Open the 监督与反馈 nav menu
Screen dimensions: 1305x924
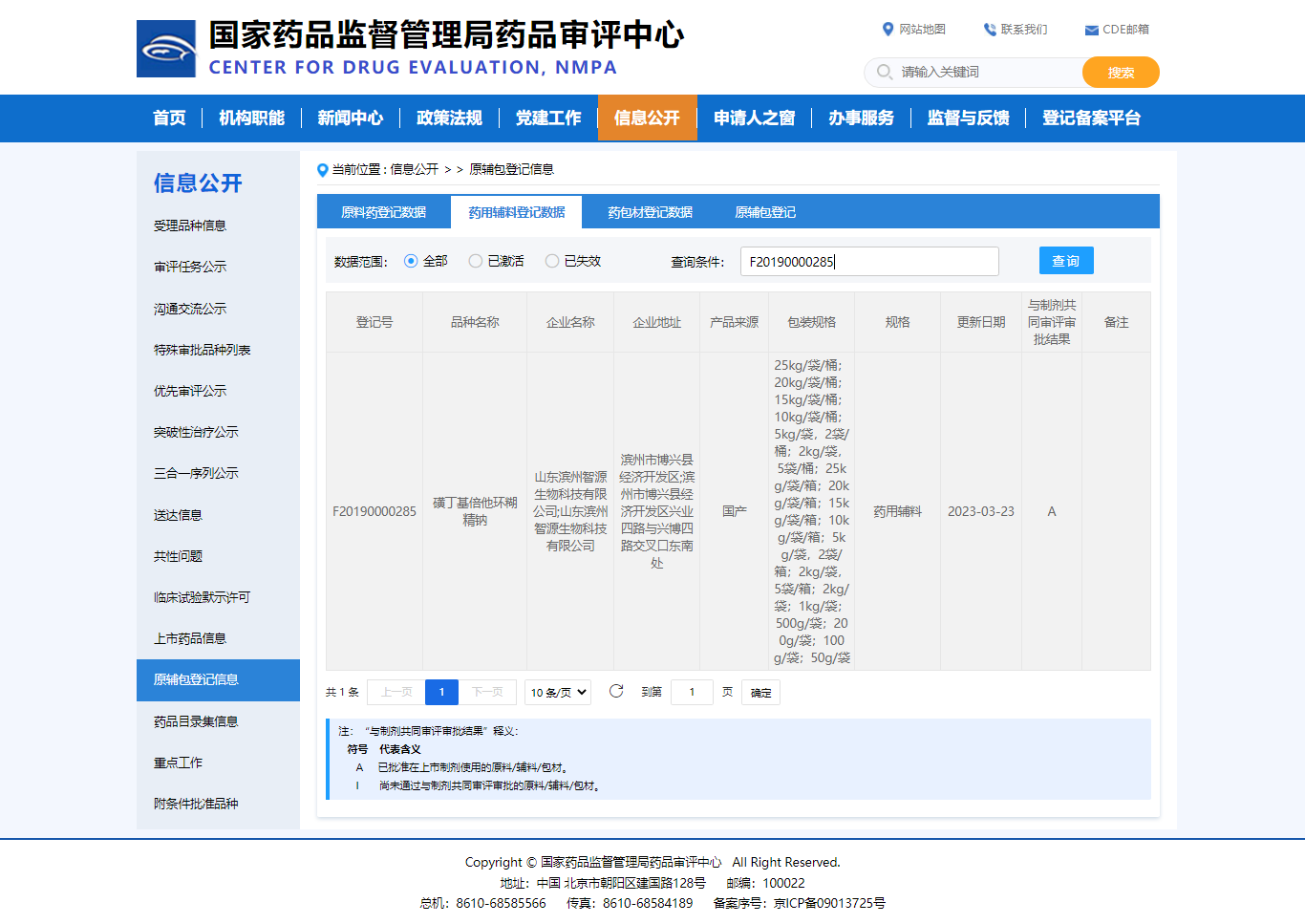(x=968, y=118)
